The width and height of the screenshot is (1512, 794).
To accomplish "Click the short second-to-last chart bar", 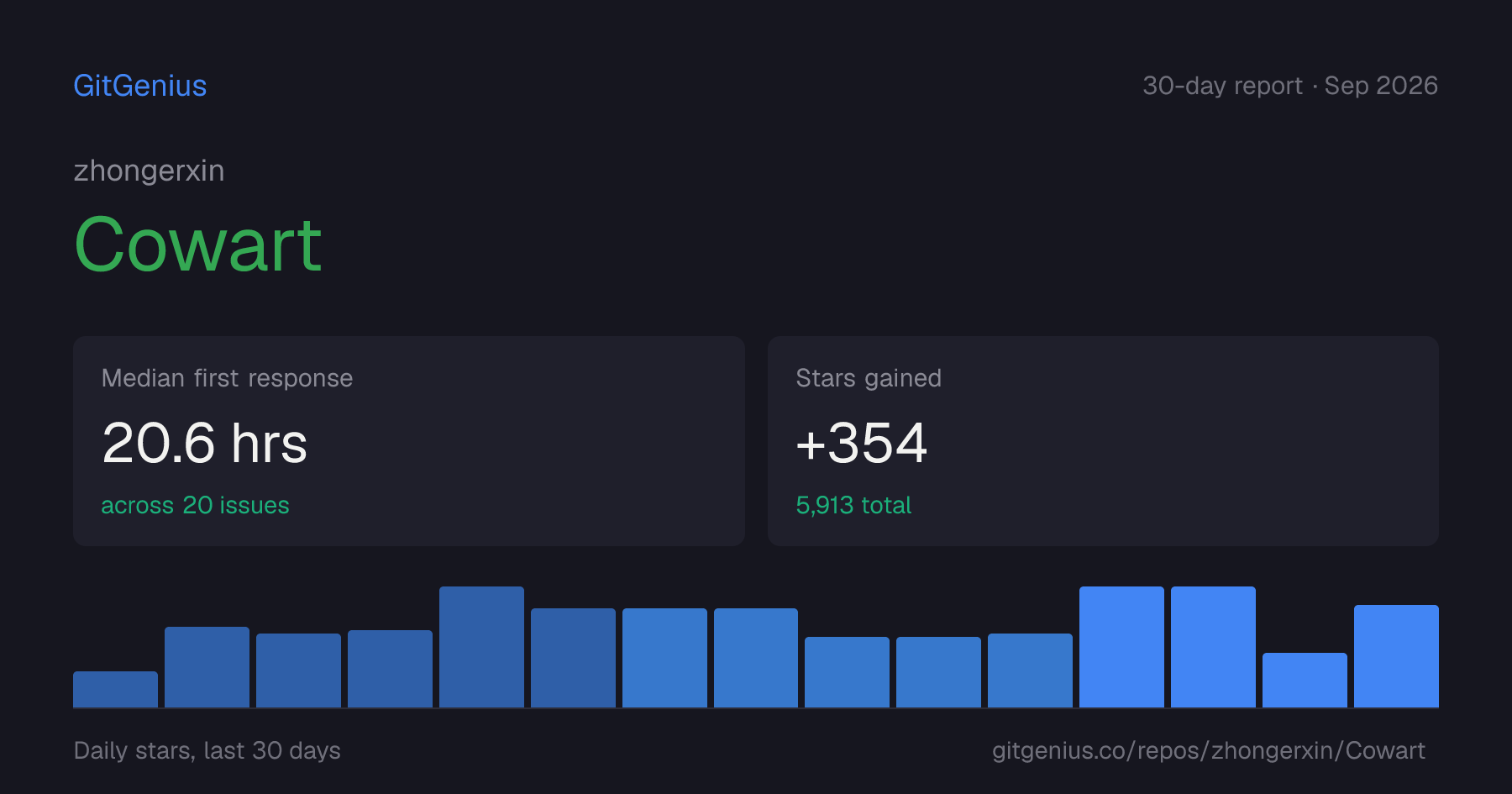I will (x=1305, y=680).
